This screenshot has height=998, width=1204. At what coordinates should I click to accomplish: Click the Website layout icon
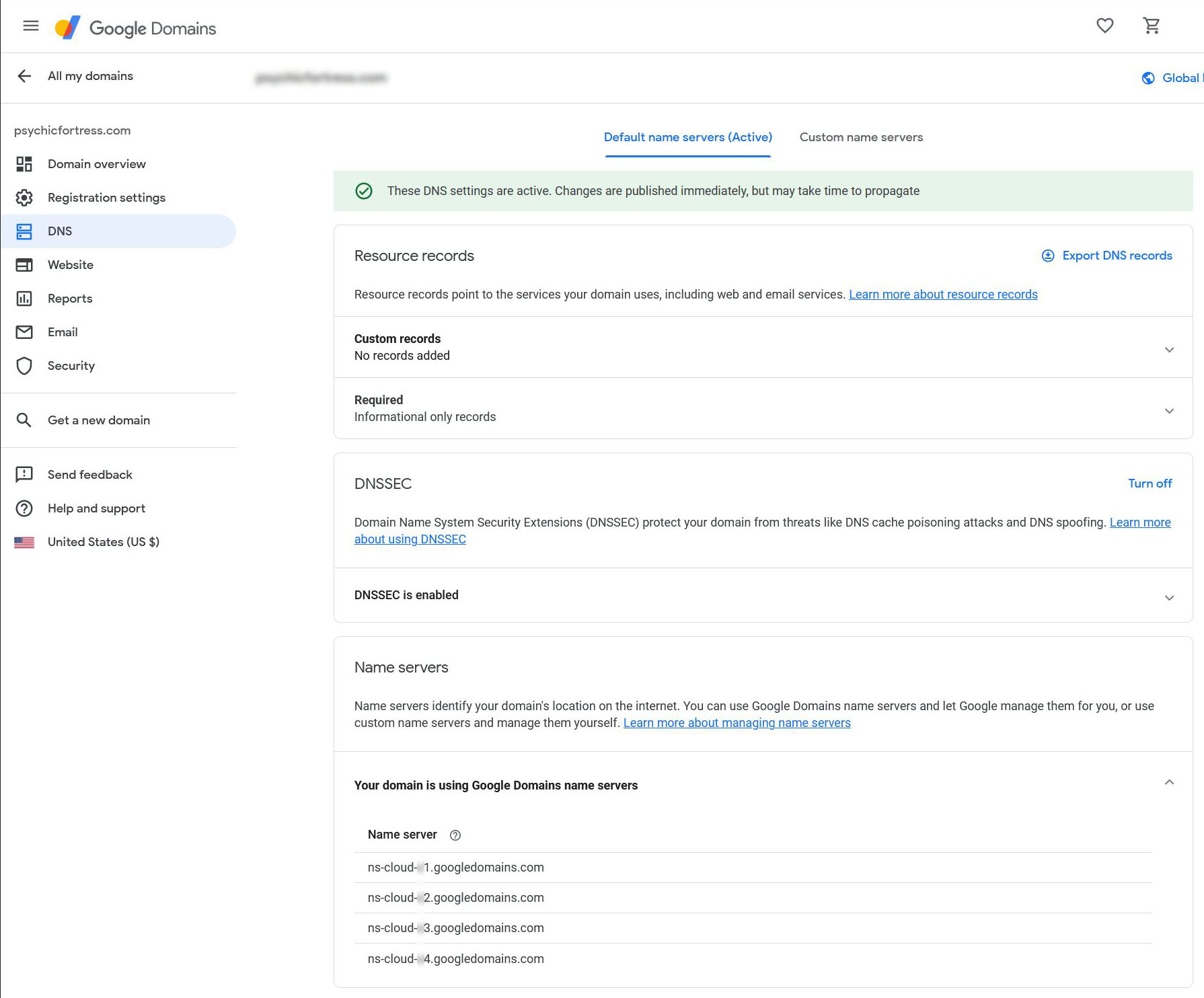click(x=24, y=265)
